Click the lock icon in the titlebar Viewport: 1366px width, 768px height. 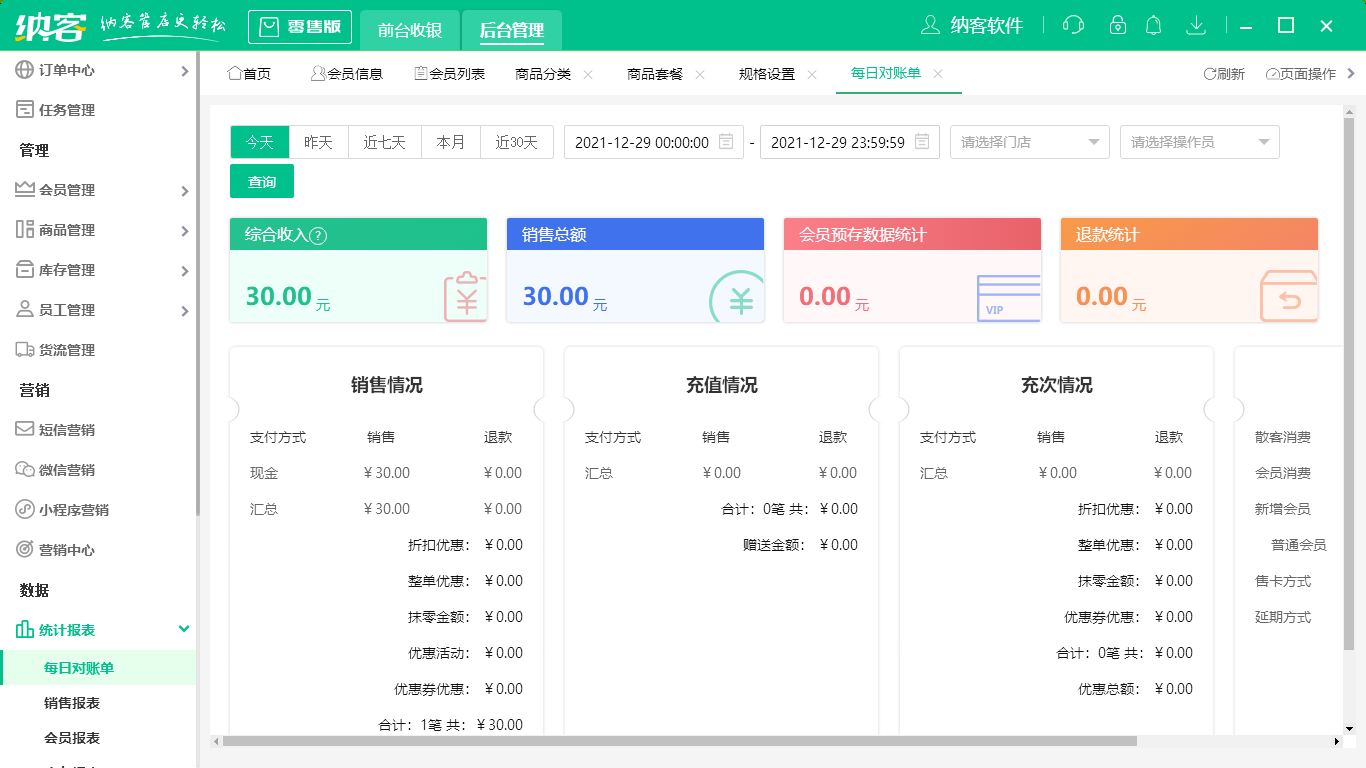1113,25
